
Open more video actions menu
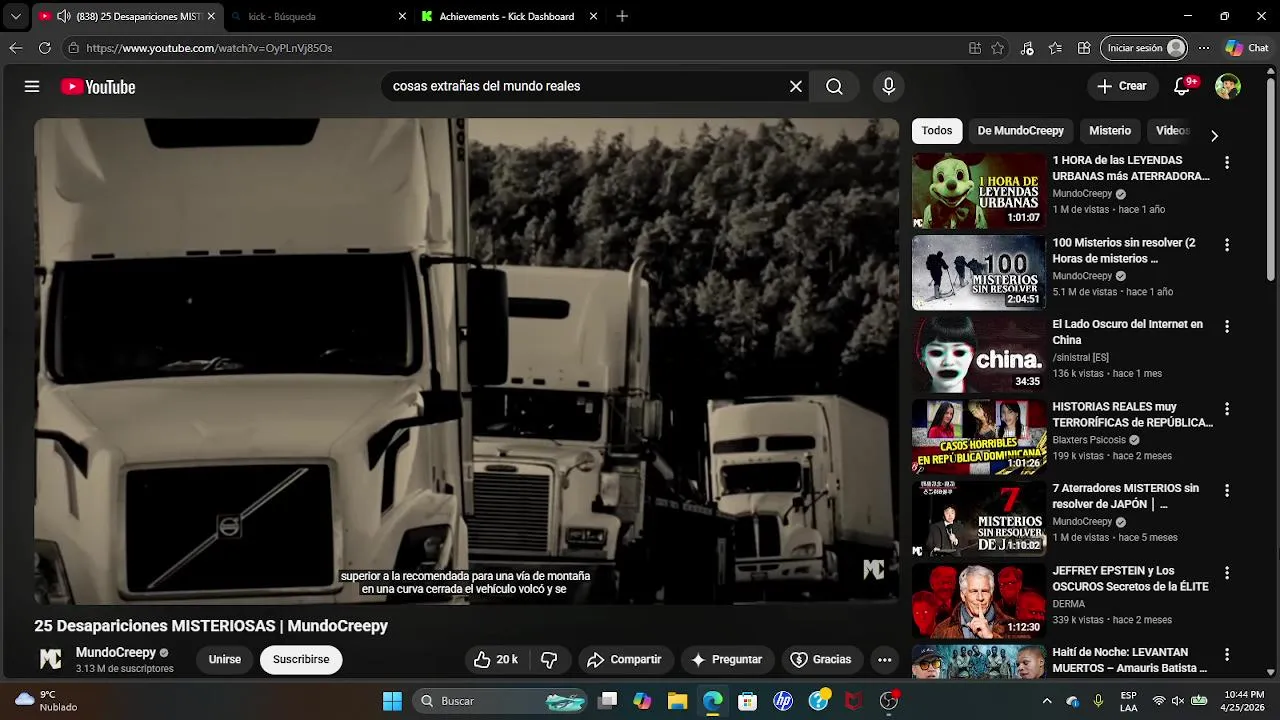pos(884,660)
